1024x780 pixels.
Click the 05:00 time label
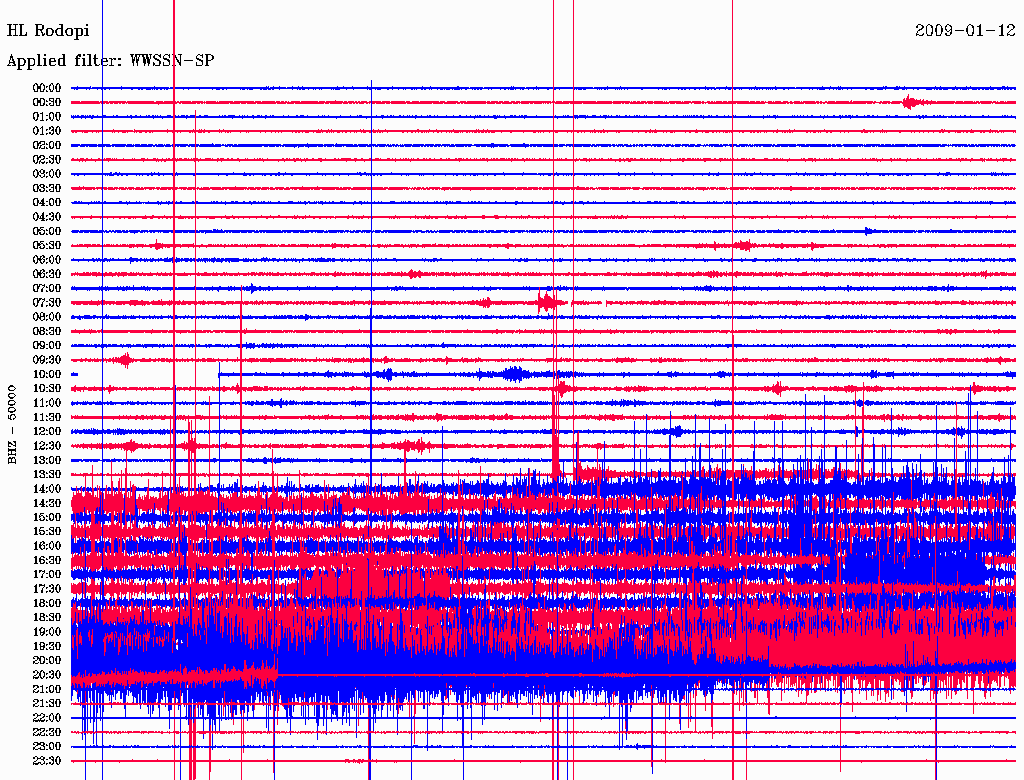coord(47,231)
